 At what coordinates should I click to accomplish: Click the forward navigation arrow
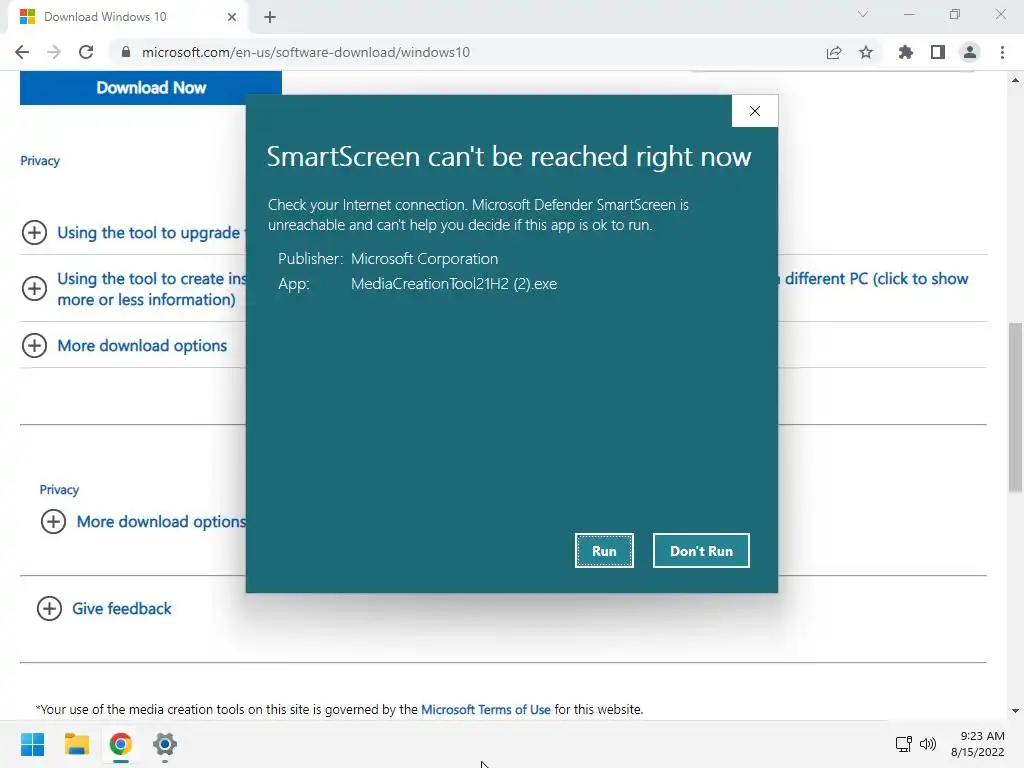coord(54,52)
